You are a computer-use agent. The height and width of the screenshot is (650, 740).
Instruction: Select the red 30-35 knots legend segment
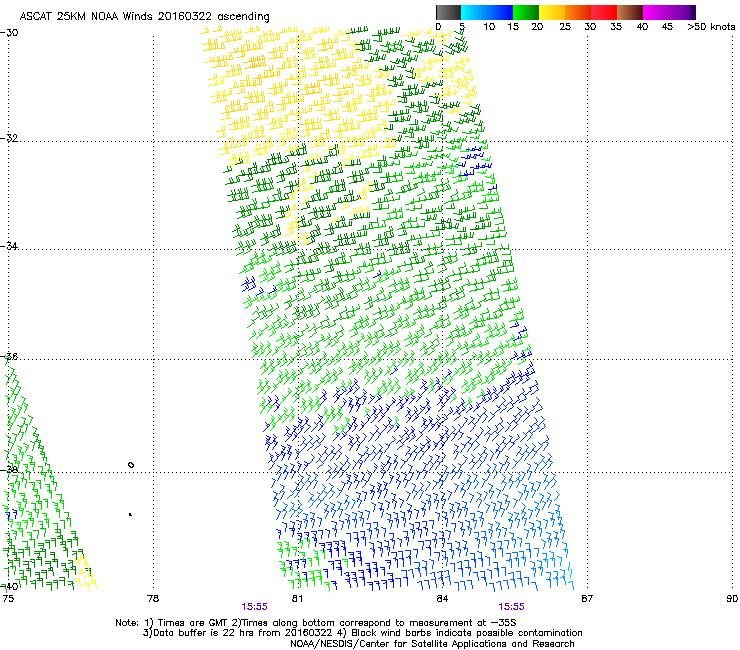pos(604,12)
